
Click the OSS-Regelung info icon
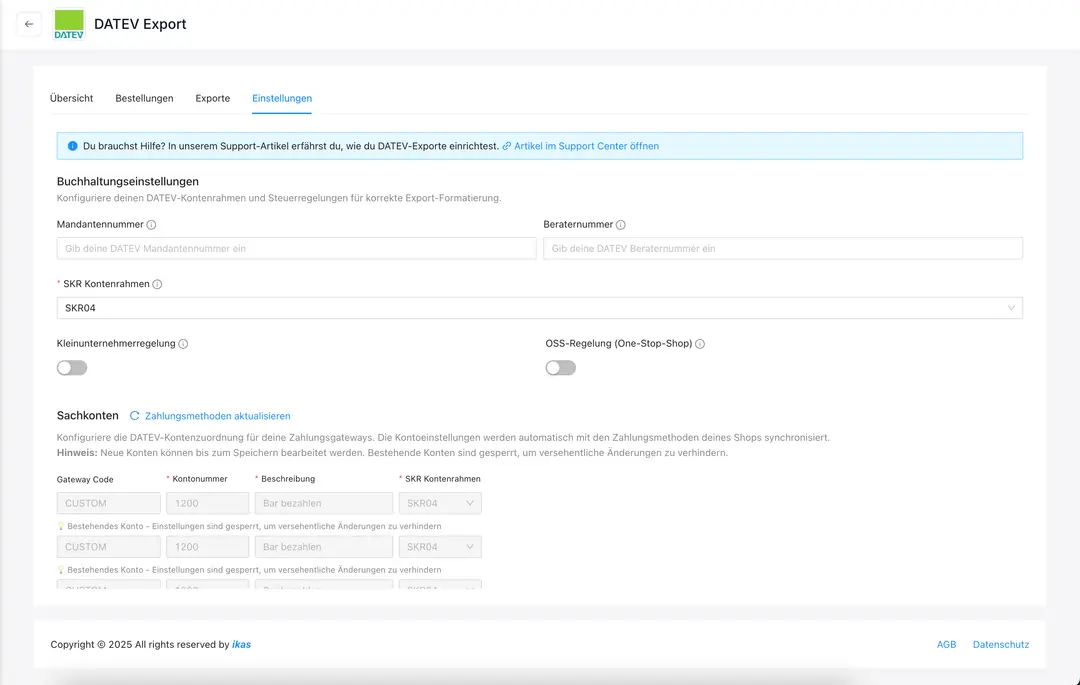700,344
